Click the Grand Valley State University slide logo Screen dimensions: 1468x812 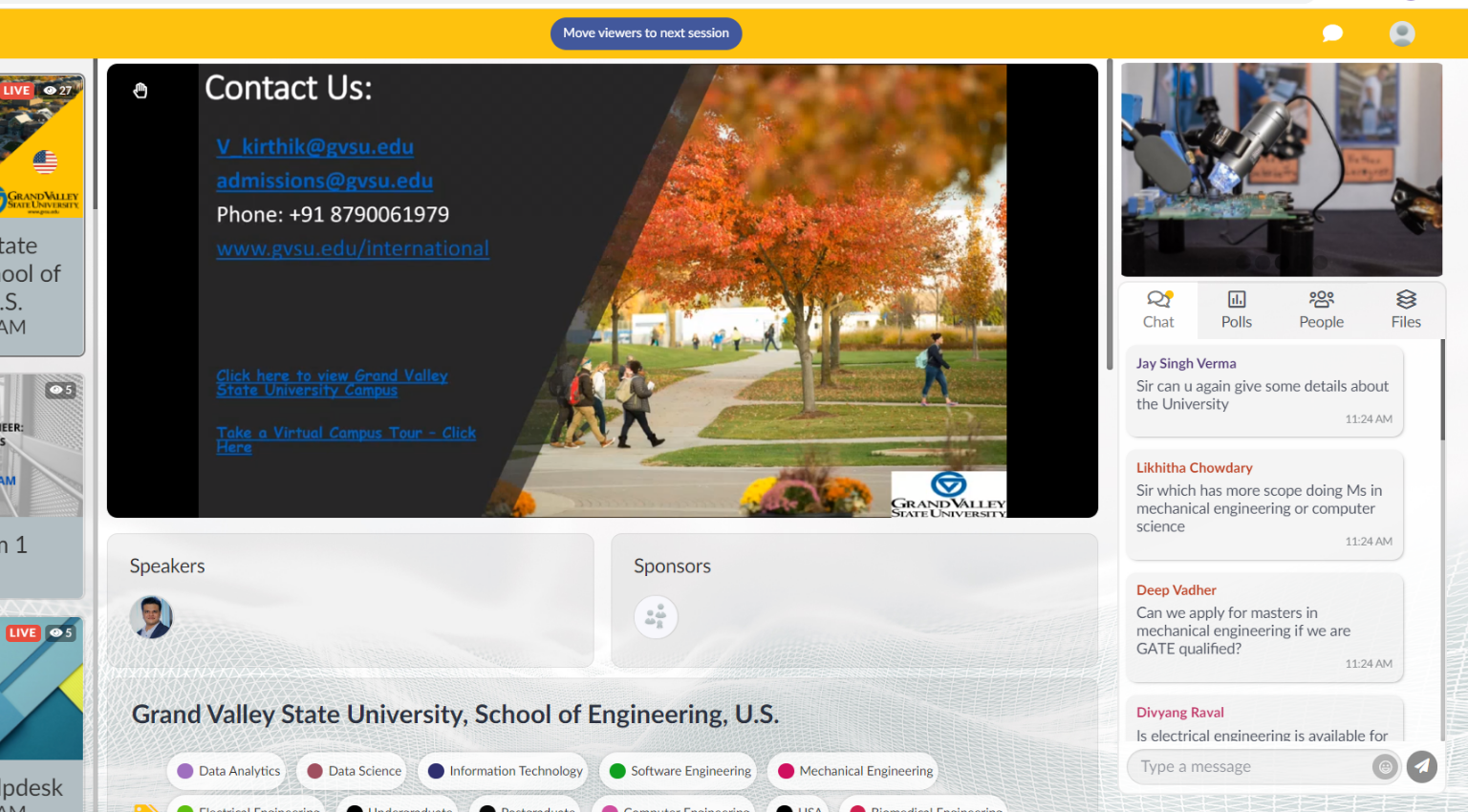948,494
